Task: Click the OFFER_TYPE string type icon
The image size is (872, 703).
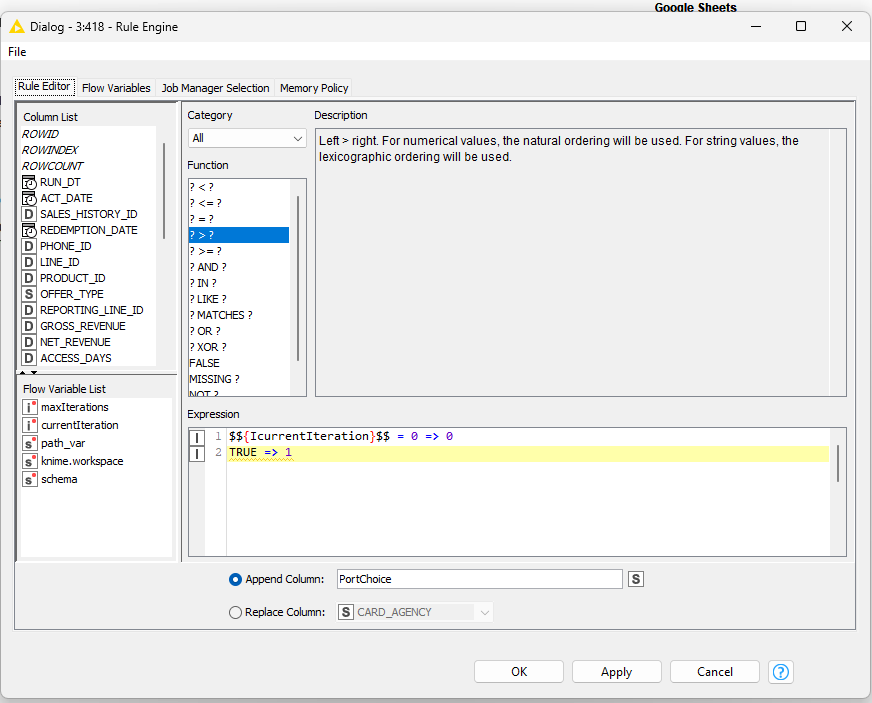Action: coord(29,294)
